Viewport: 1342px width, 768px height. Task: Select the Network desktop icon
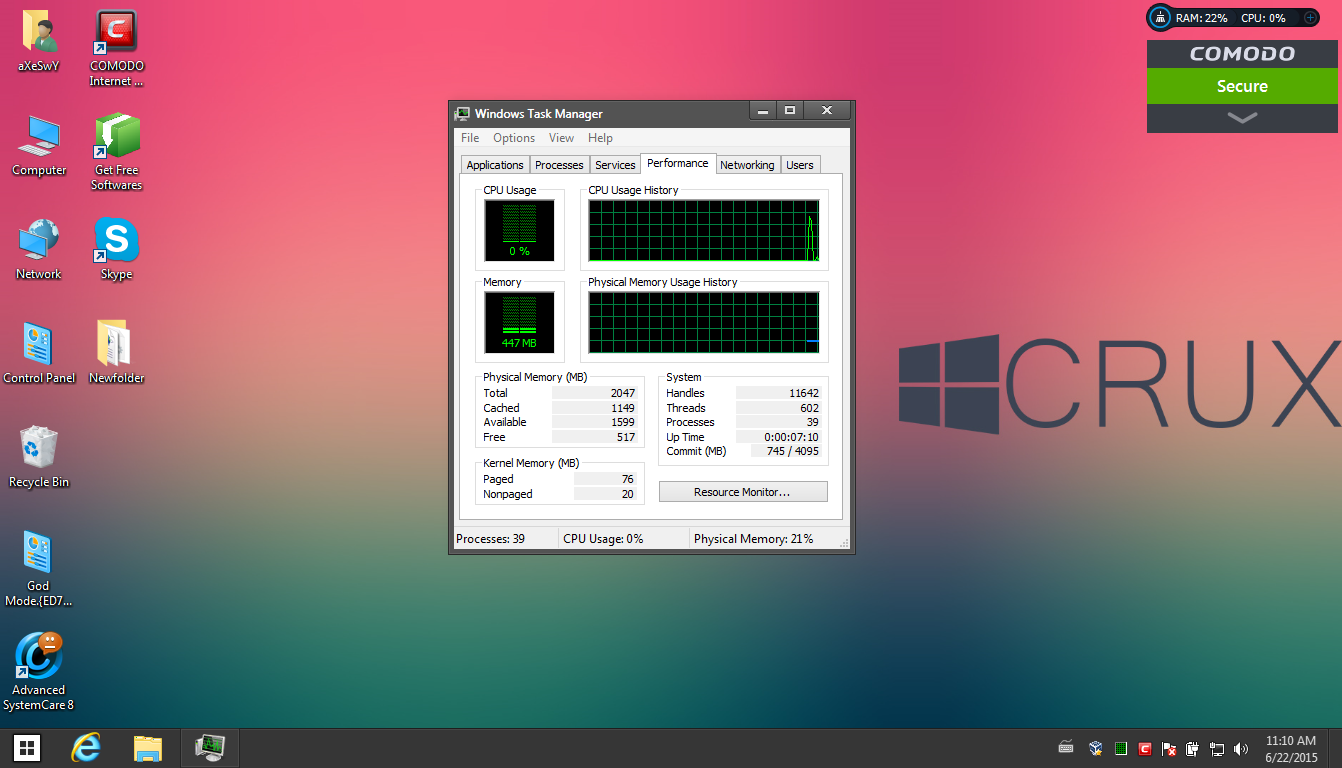(39, 250)
